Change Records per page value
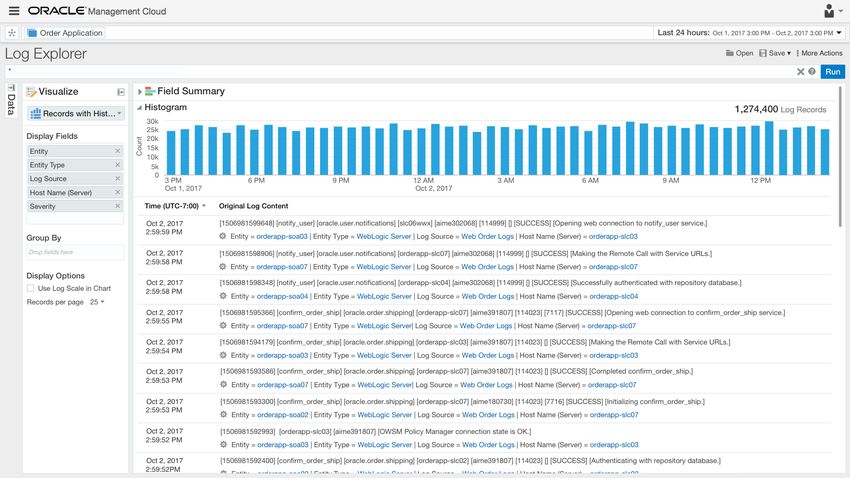The image size is (850, 478). tap(97, 302)
